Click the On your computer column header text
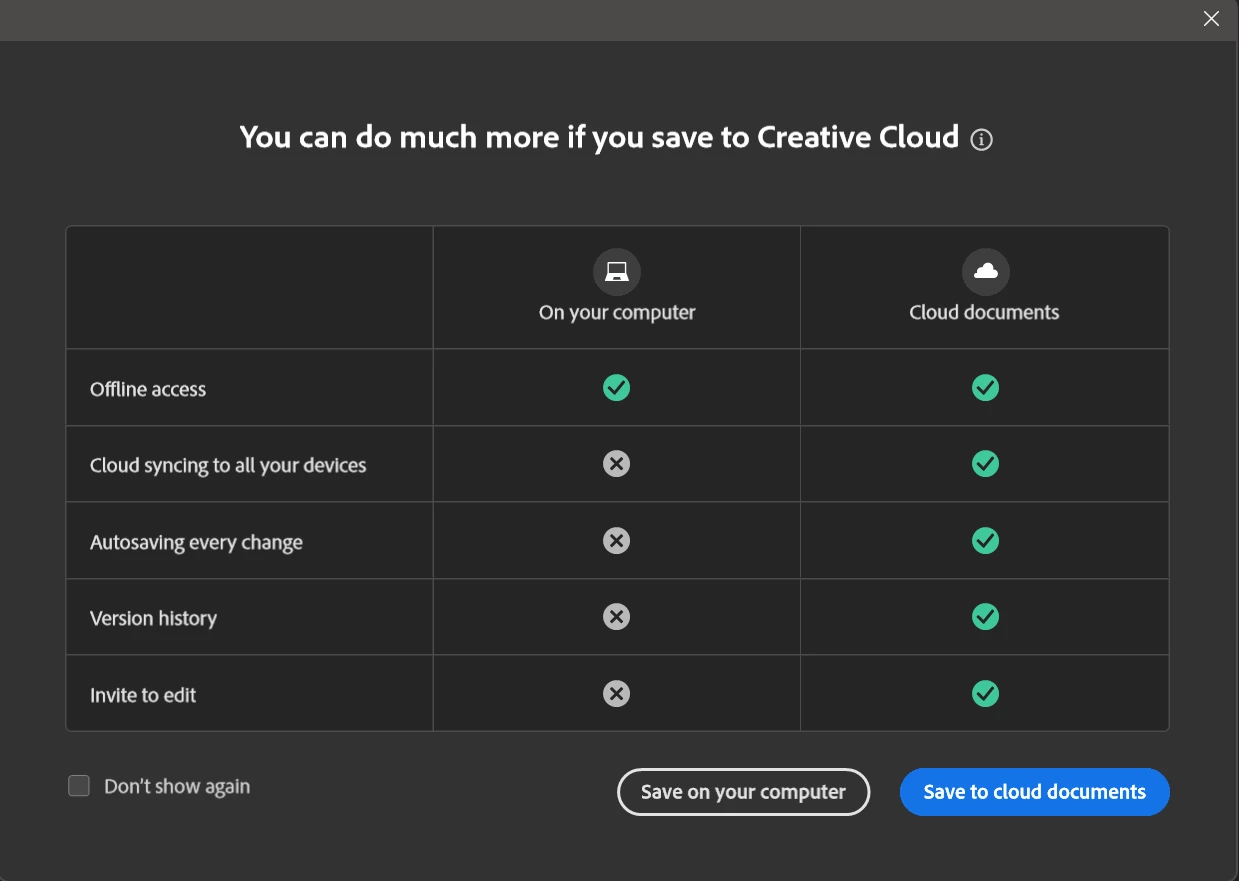 (617, 313)
